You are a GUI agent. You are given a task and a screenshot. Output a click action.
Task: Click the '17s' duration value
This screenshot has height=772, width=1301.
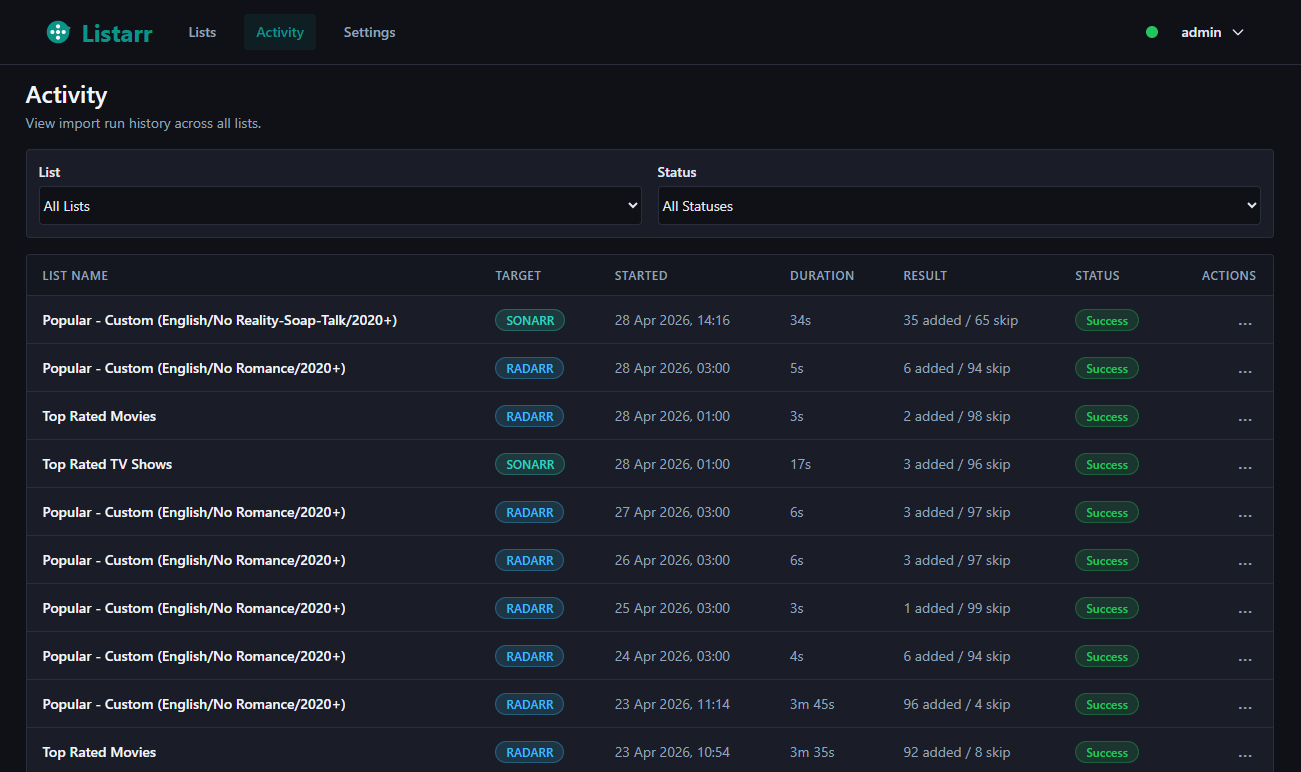tap(800, 464)
